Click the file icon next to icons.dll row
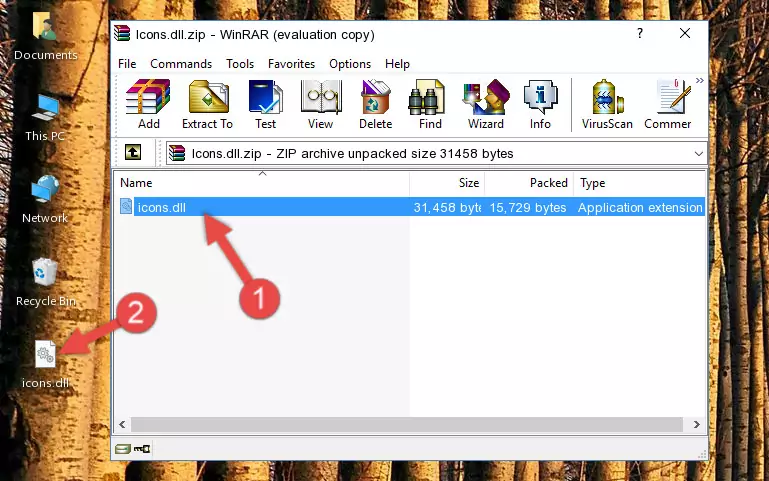Image resolution: width=769 pixels, height=481 pixels. 126,206
